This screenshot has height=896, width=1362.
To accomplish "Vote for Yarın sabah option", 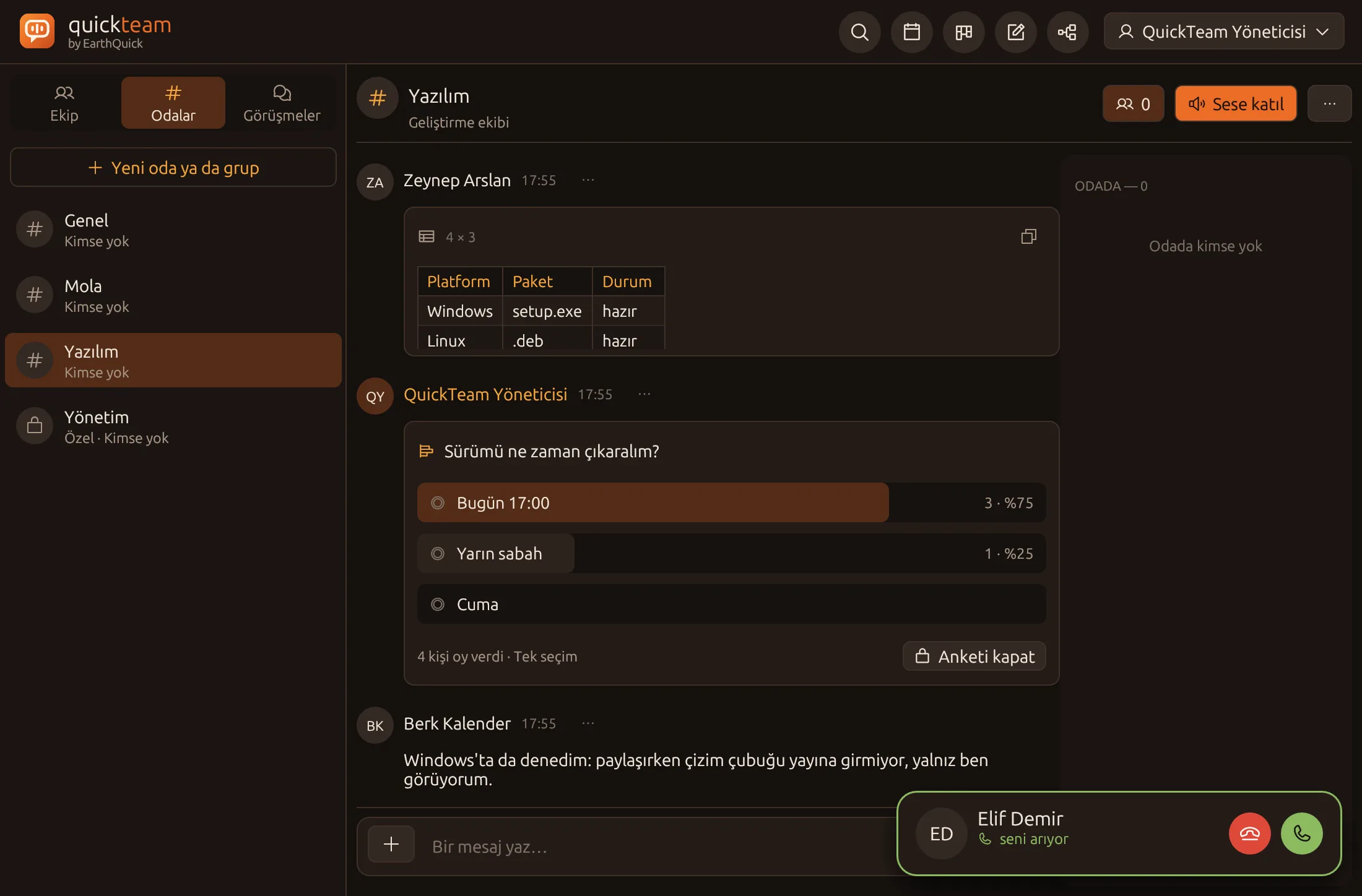I will [731, 553].
